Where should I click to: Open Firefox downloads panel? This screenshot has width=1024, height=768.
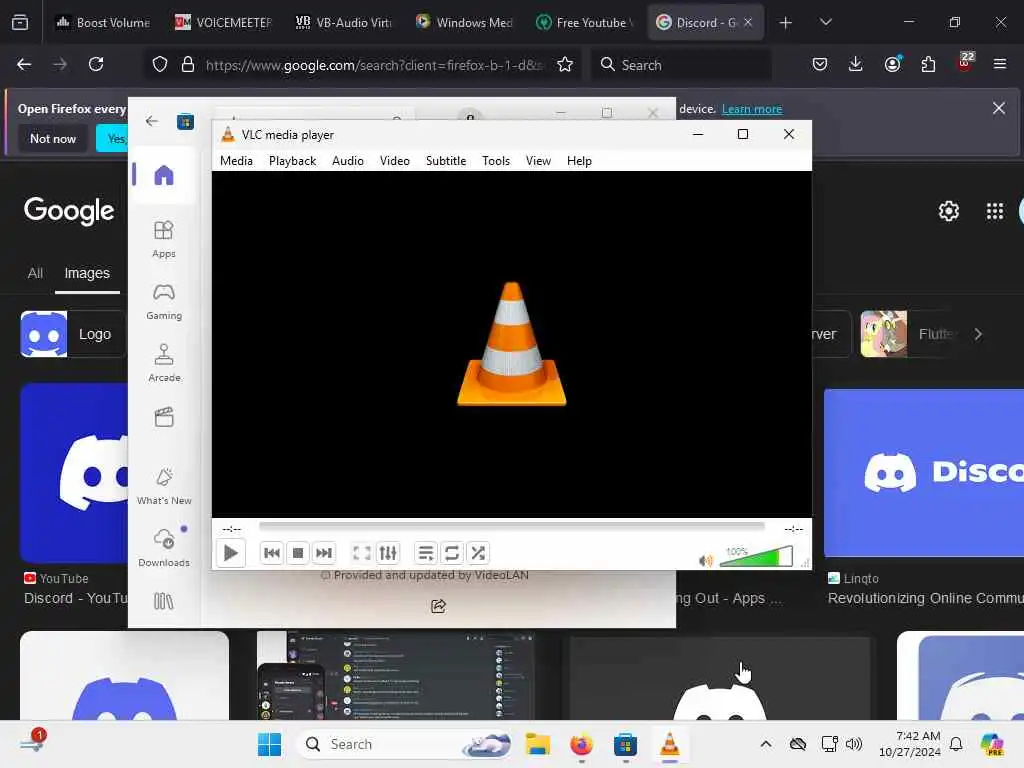click(x=856, y=64)
